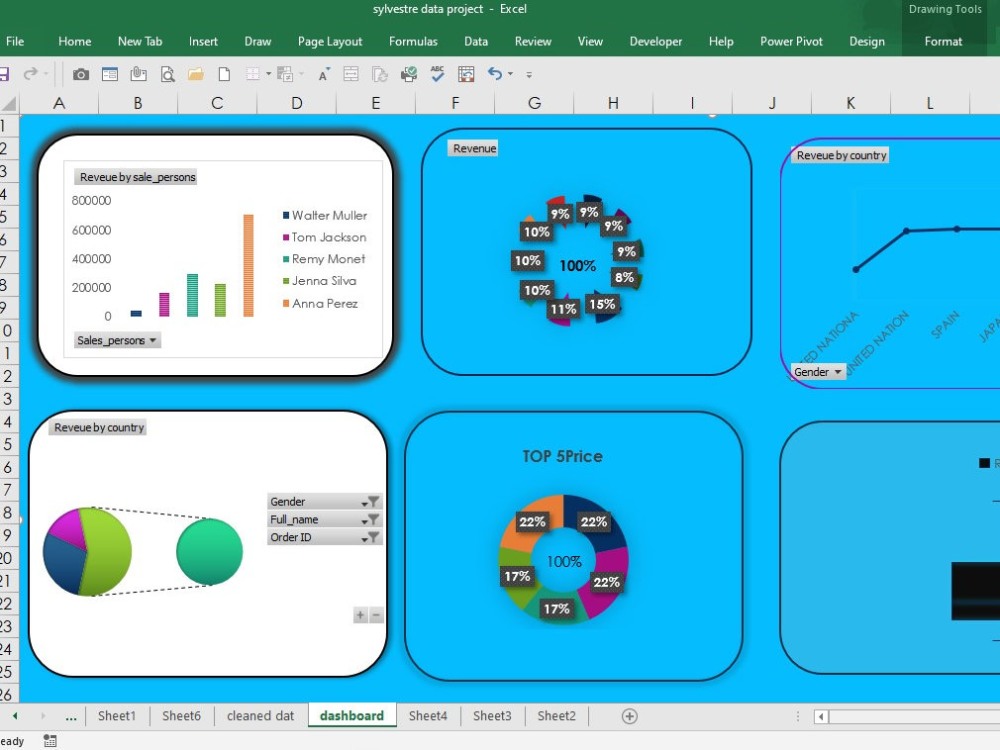
Task: Open the Form tool in Quick Access
Action: 110,75
